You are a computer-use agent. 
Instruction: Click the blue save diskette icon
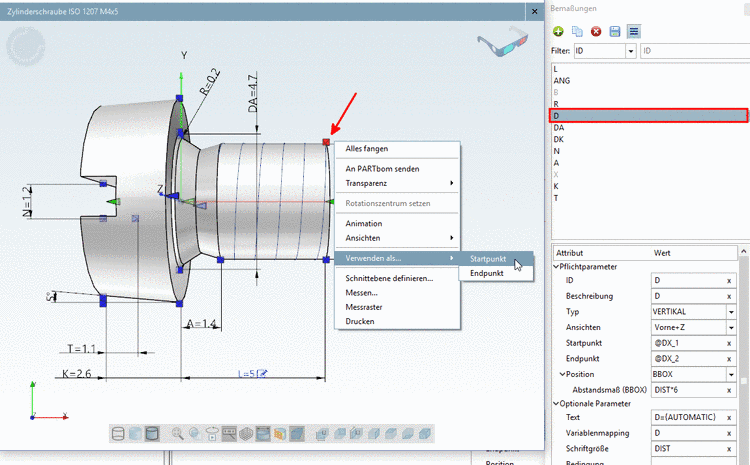[x=615, y=32]
